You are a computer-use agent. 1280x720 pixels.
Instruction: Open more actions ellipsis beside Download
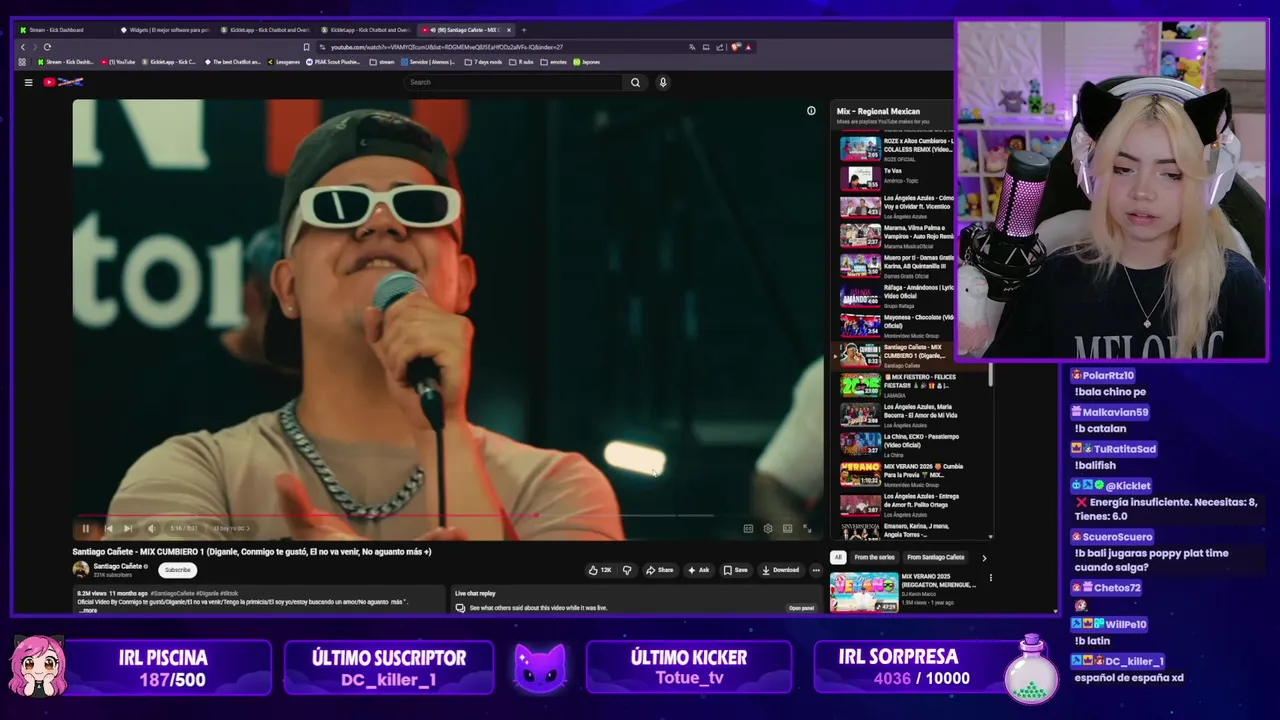pyautogui.click(x=816, y=570)
